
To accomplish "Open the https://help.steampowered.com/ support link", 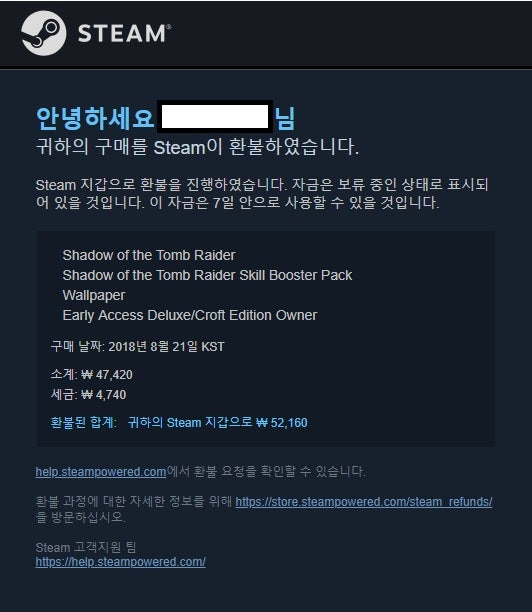I will pyautogui.click(x=121, y=562).
